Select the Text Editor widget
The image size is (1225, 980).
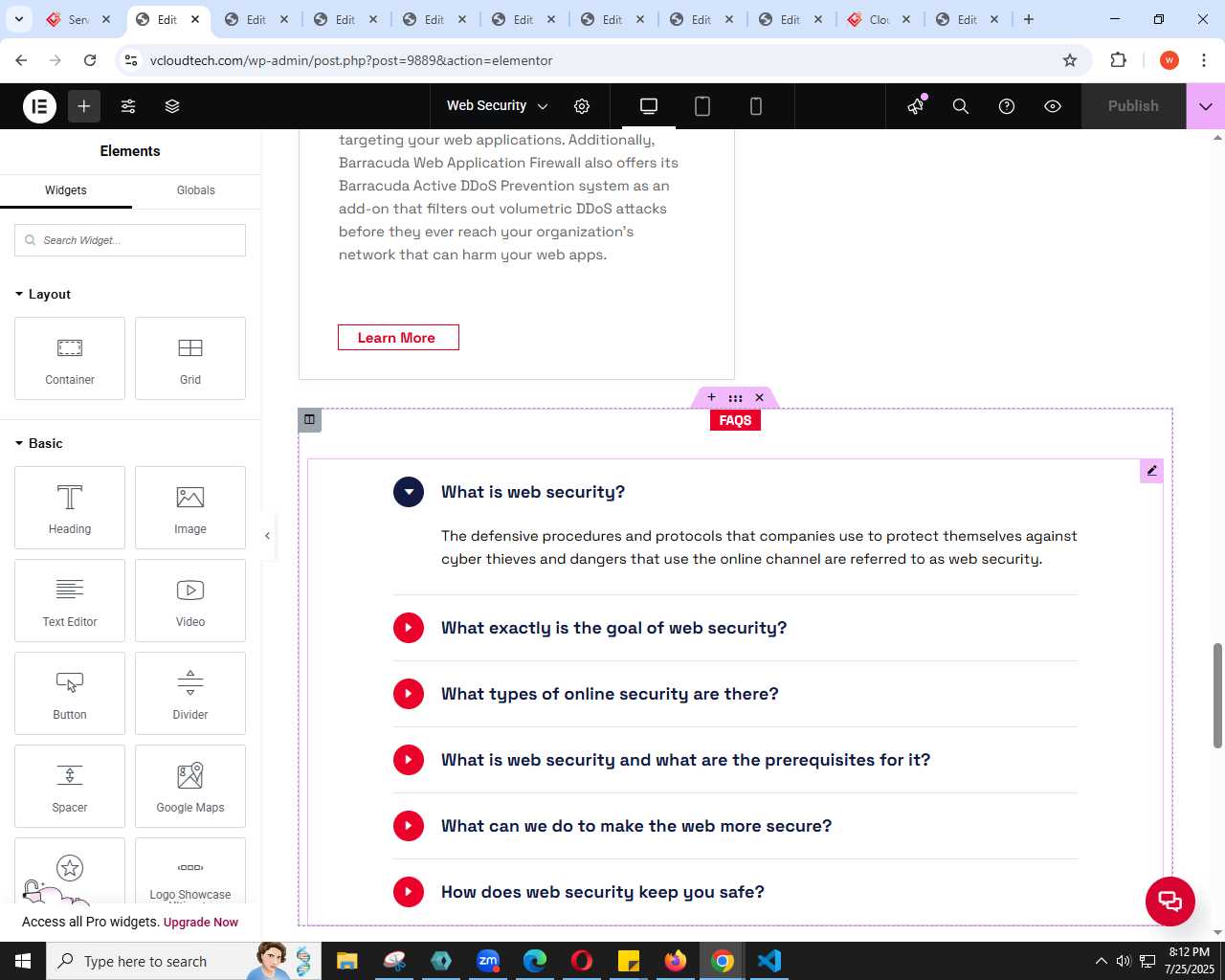70,600
